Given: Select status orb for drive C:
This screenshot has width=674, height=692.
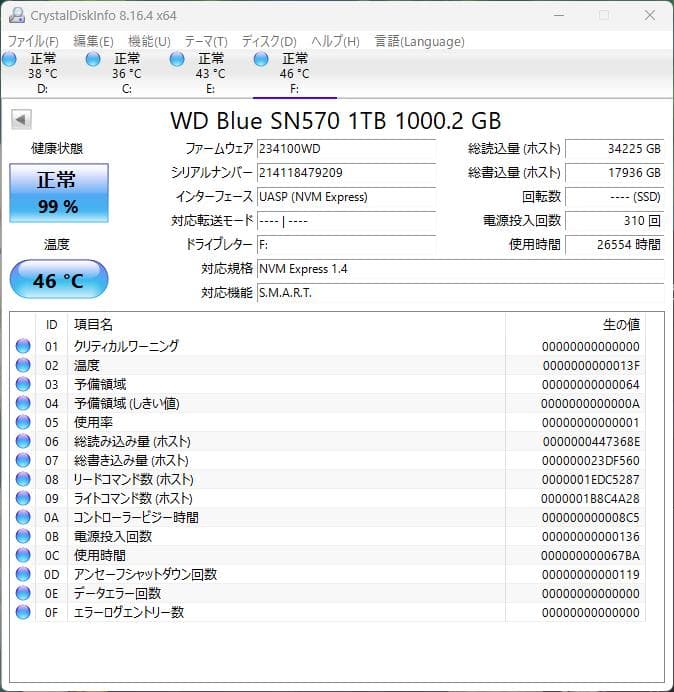Looking at the screenshot, I should (93, 59).
